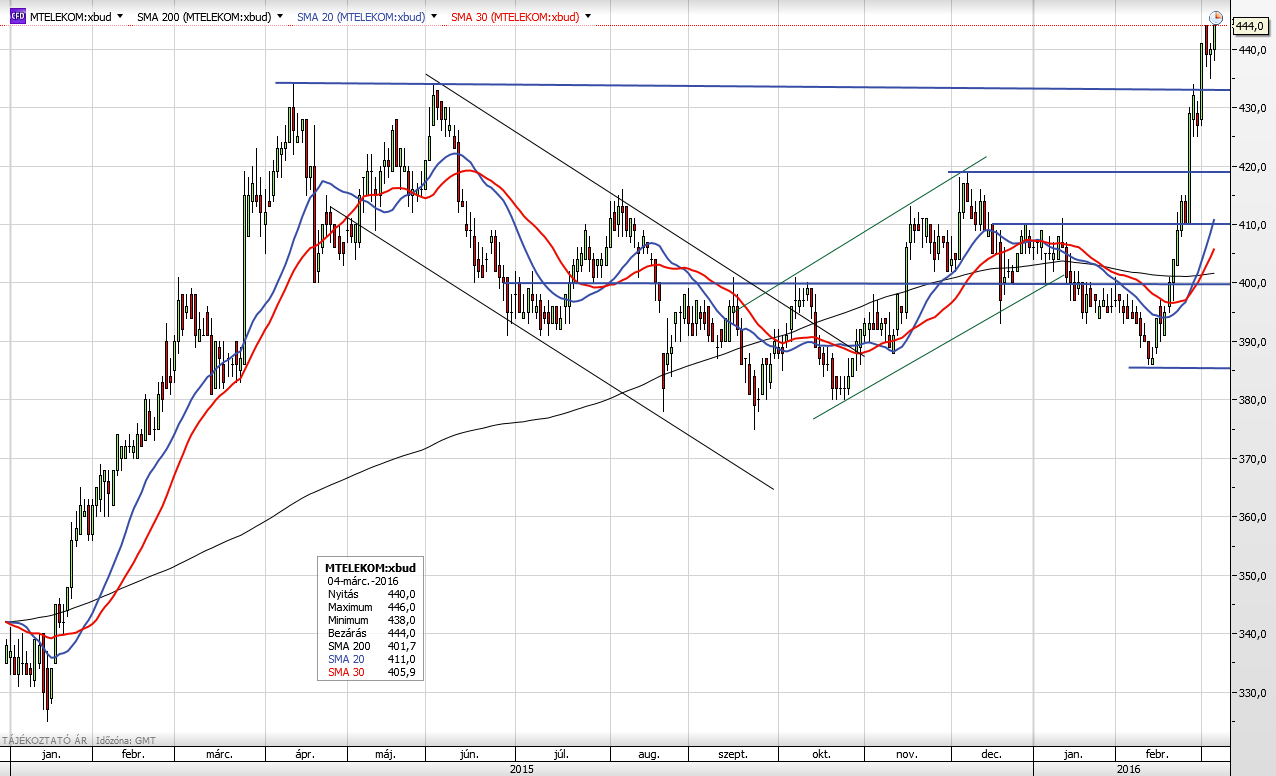Click the 360,0 price axis label
The image size is (1276, 776).
click(1253, 518)
